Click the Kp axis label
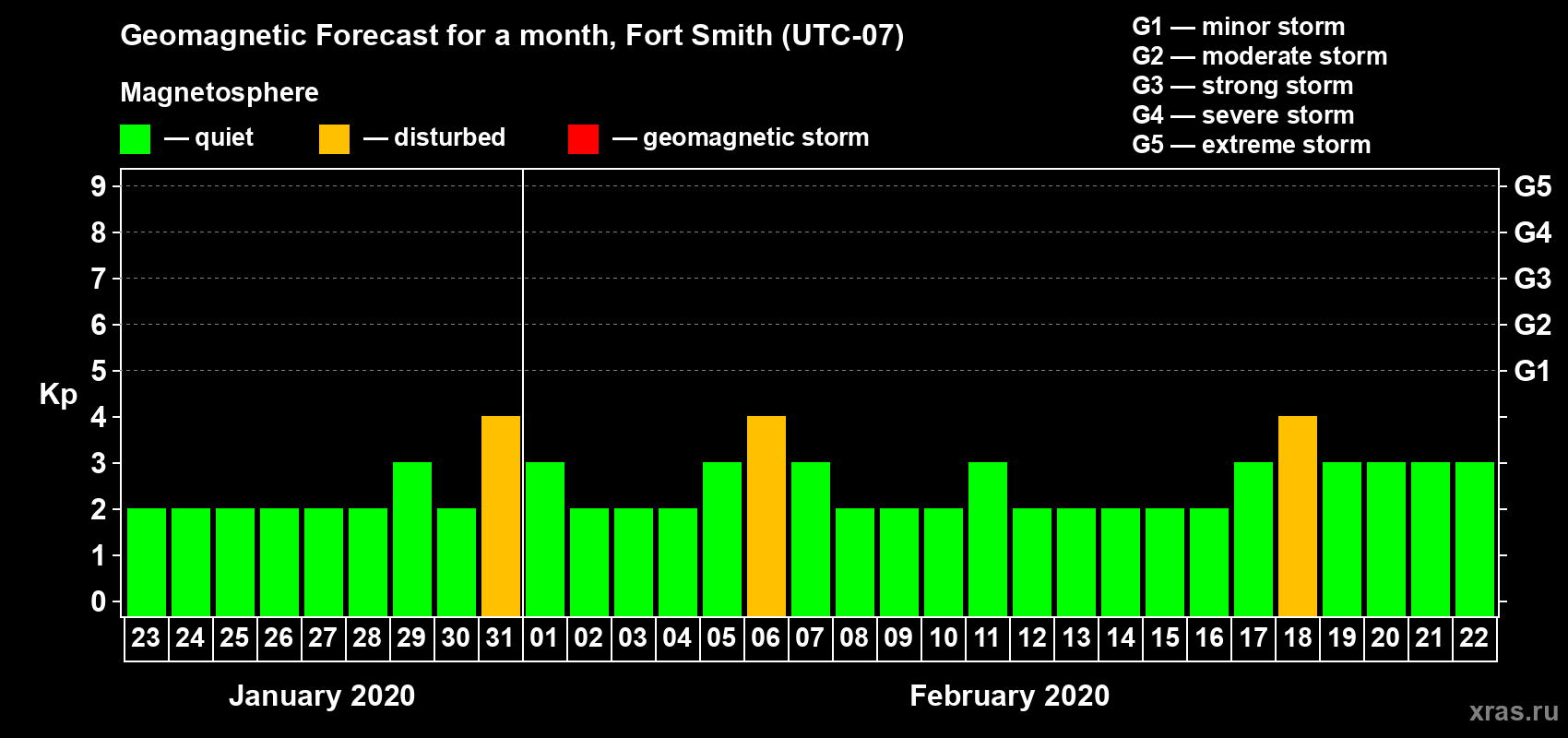The height and width of the screenshot is (738, 1568). tap(58, 395)
